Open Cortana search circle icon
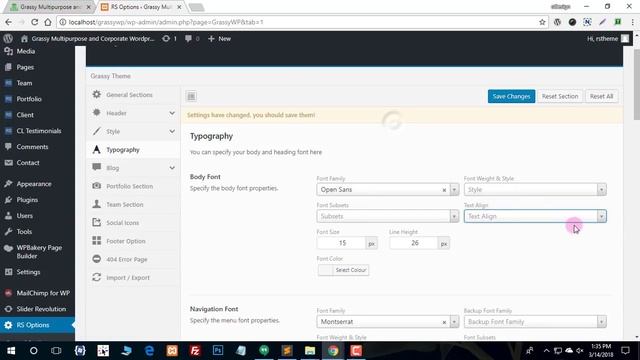Image resolution: width=640 pixels, height=360 pixels. click(33, 351)
